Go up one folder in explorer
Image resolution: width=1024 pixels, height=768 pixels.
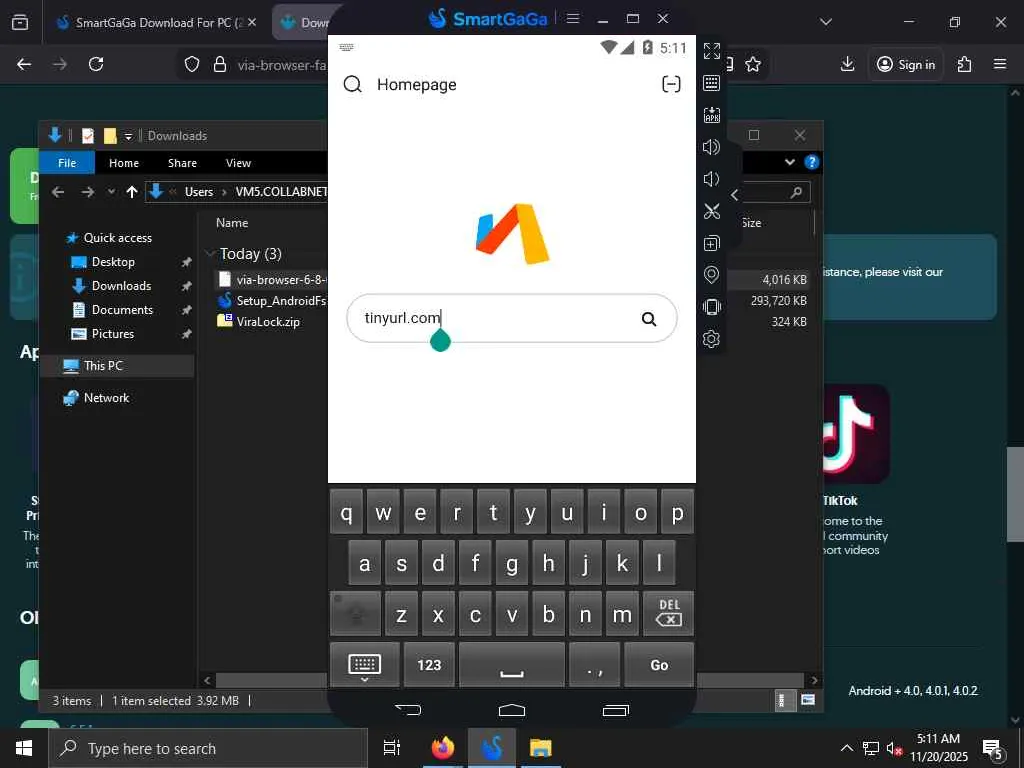[x=132, y=192]
